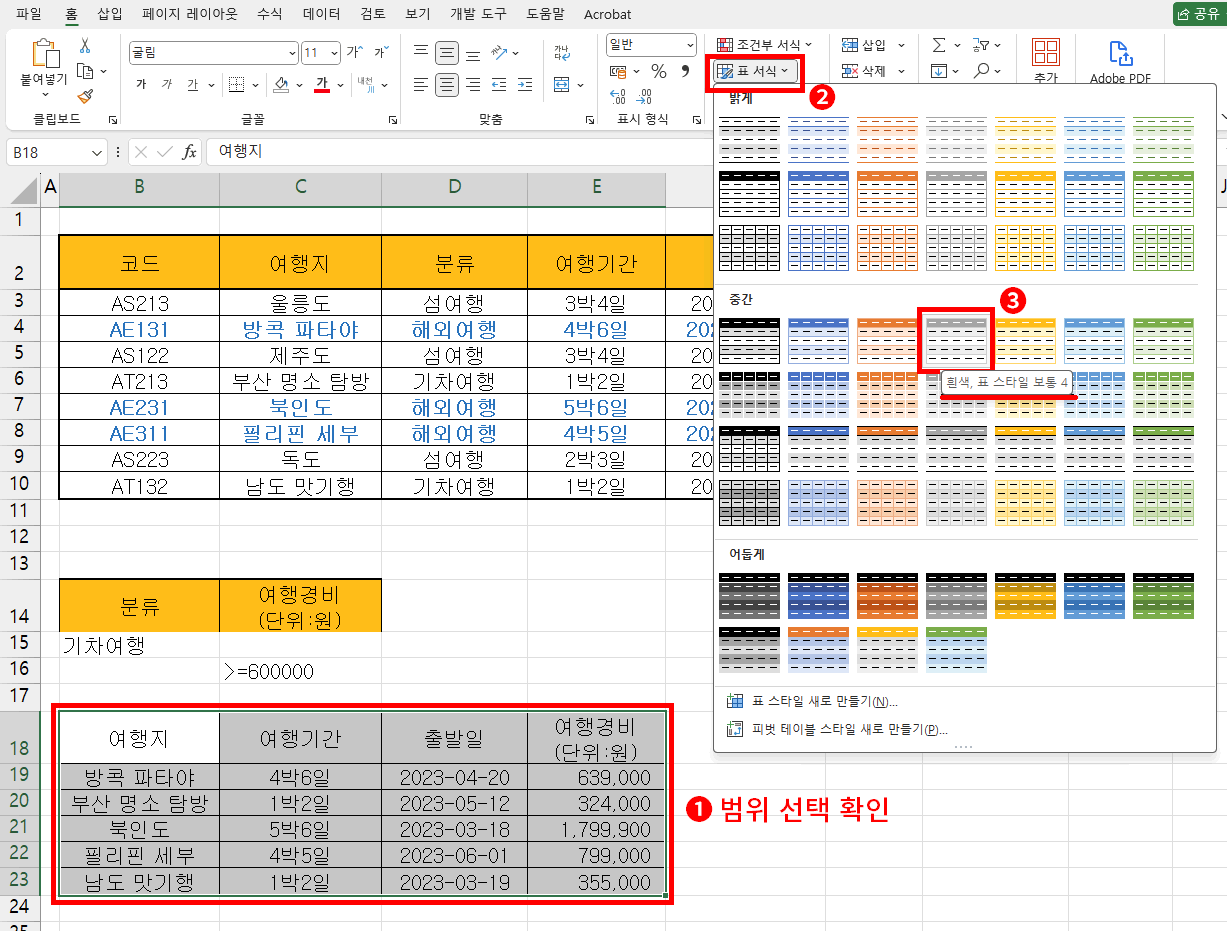Image resolution: width=1227 pixels, height=931 pixels.
Task: Open the font name 굴림 dropdown
Action: [292, 52]
